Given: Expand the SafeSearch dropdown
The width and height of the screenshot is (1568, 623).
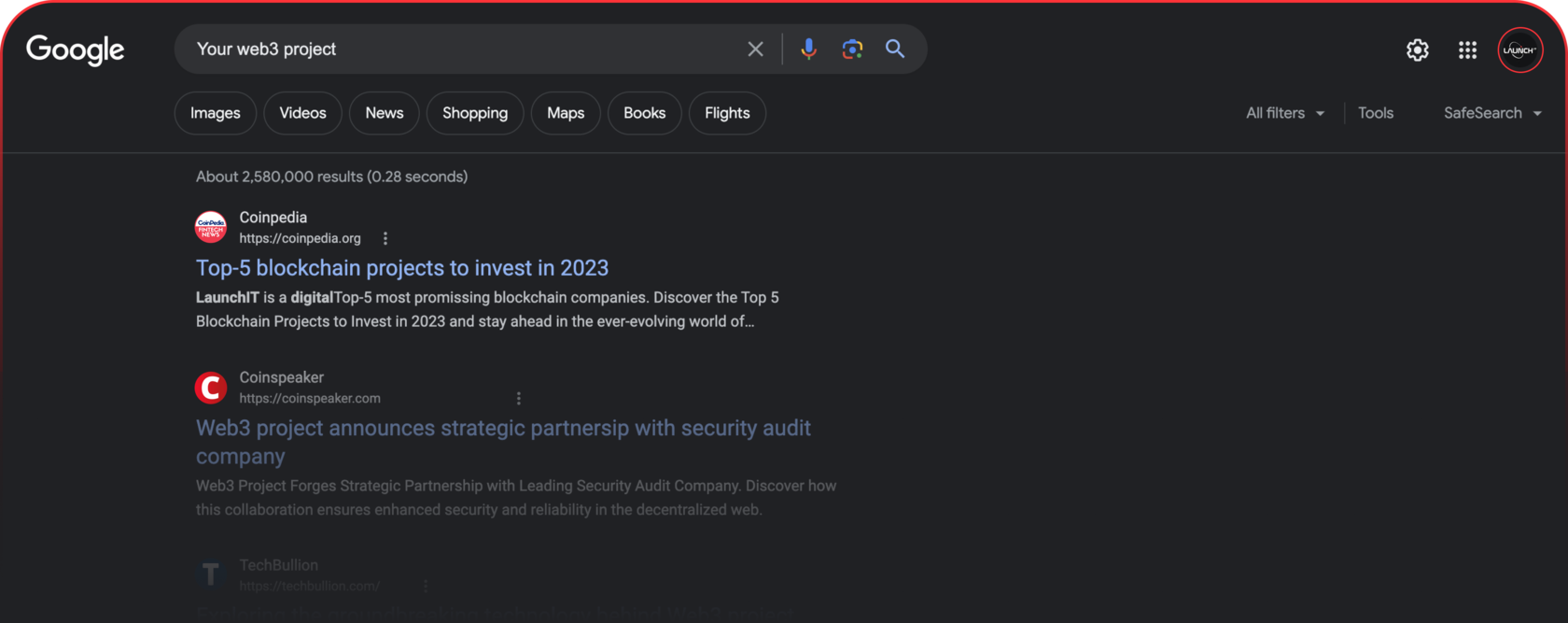Looking at the screenshot, I should tap(1491, 113).
